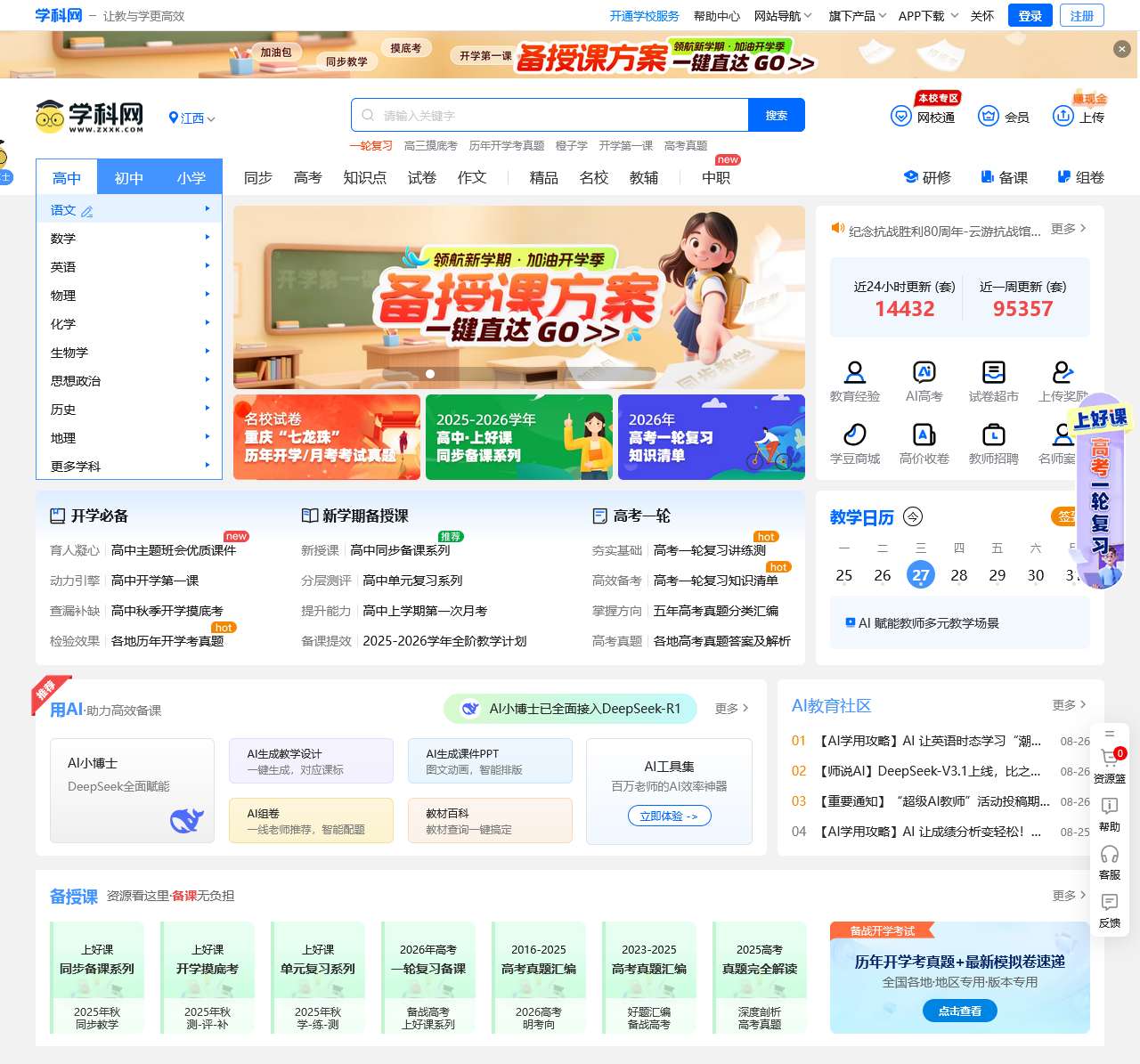Click the 会员 membership crown icon
The image size is (1140, 1064).
pos(989,114)
